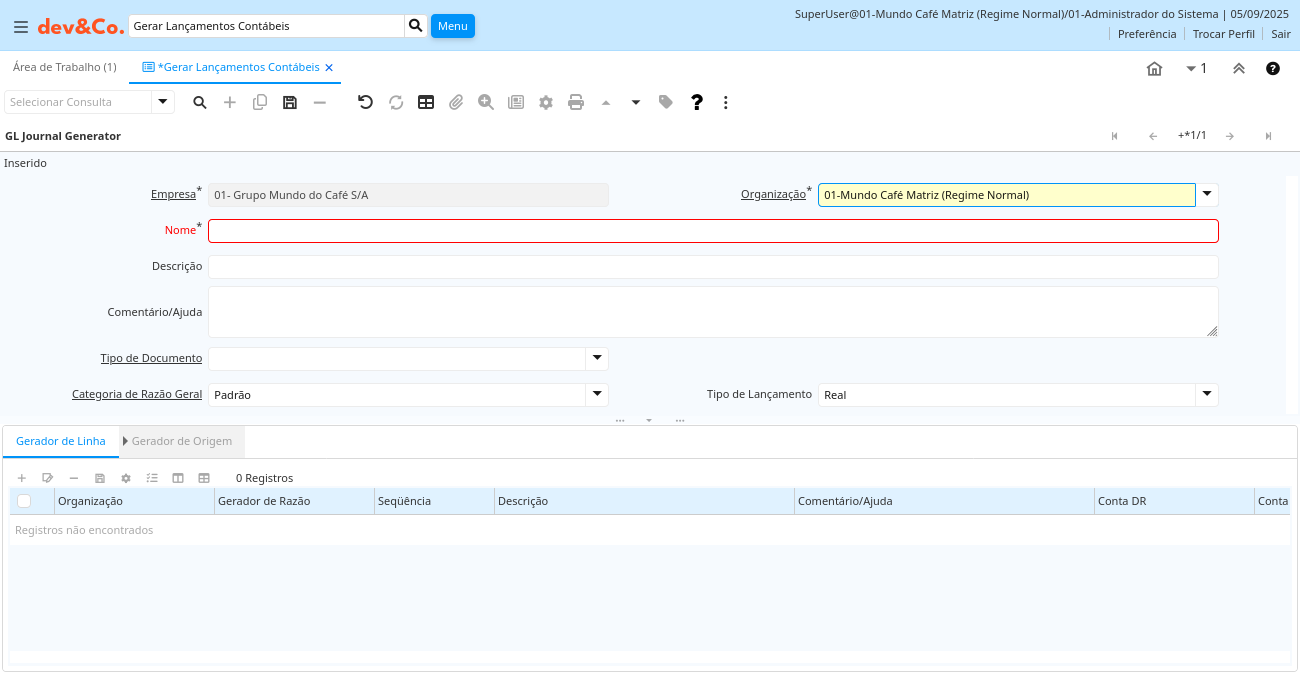Tick the select-all checkbox in grid header

point(24,501)
